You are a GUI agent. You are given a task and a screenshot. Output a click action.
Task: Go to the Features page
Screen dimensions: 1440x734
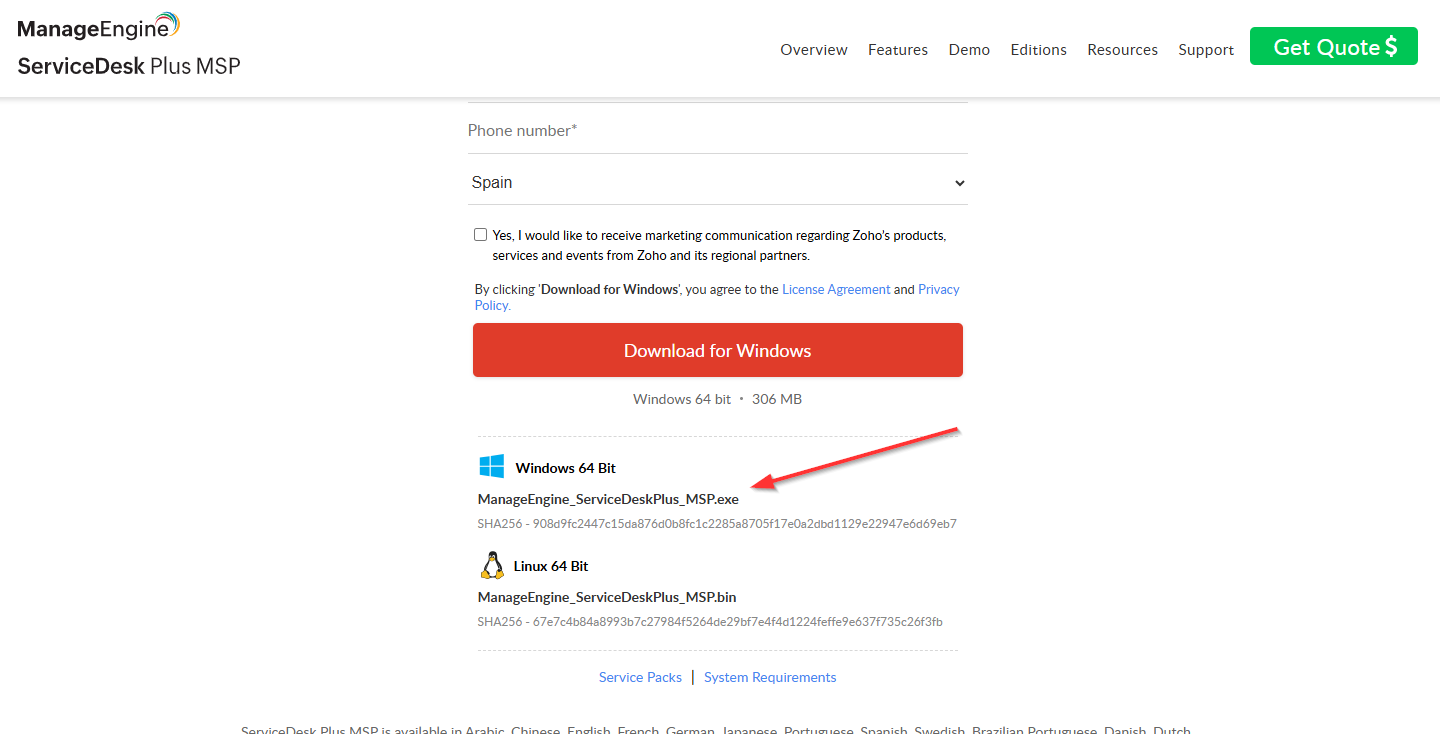pyautogui.click(x=897, y=50)
